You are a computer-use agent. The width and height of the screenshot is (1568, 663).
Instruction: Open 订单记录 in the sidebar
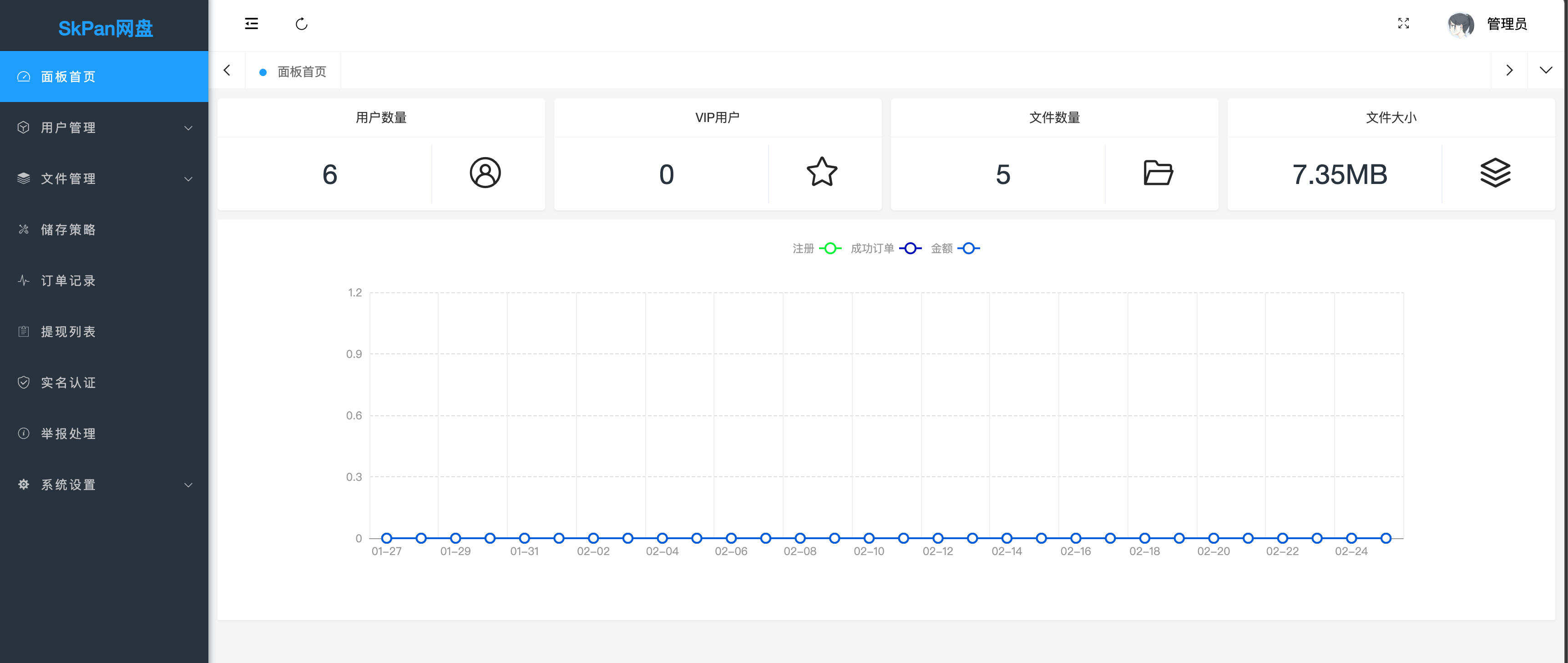(68, 281)
